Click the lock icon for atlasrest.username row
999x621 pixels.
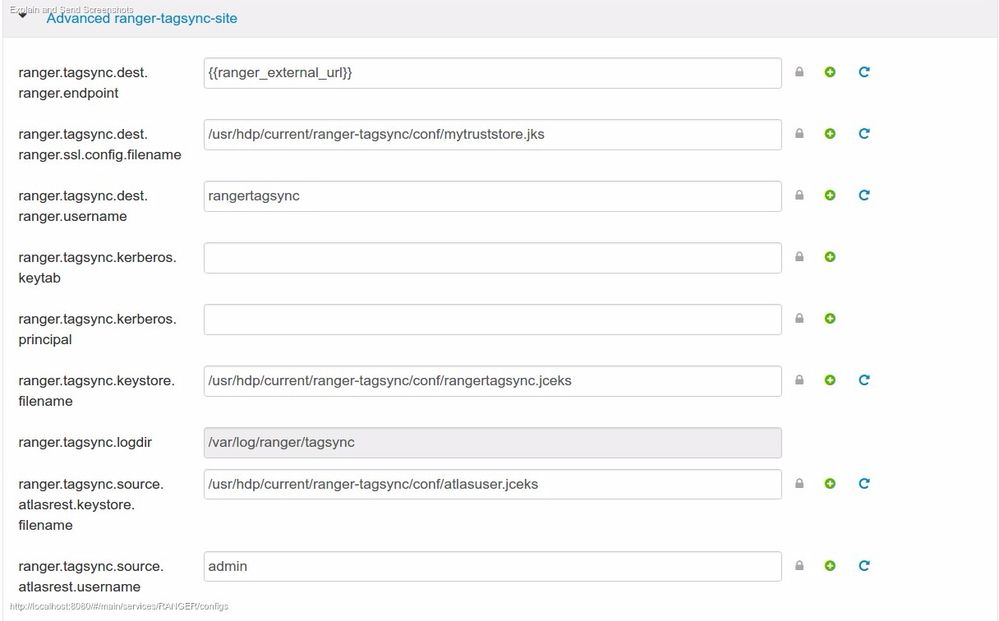click(799, 566)
